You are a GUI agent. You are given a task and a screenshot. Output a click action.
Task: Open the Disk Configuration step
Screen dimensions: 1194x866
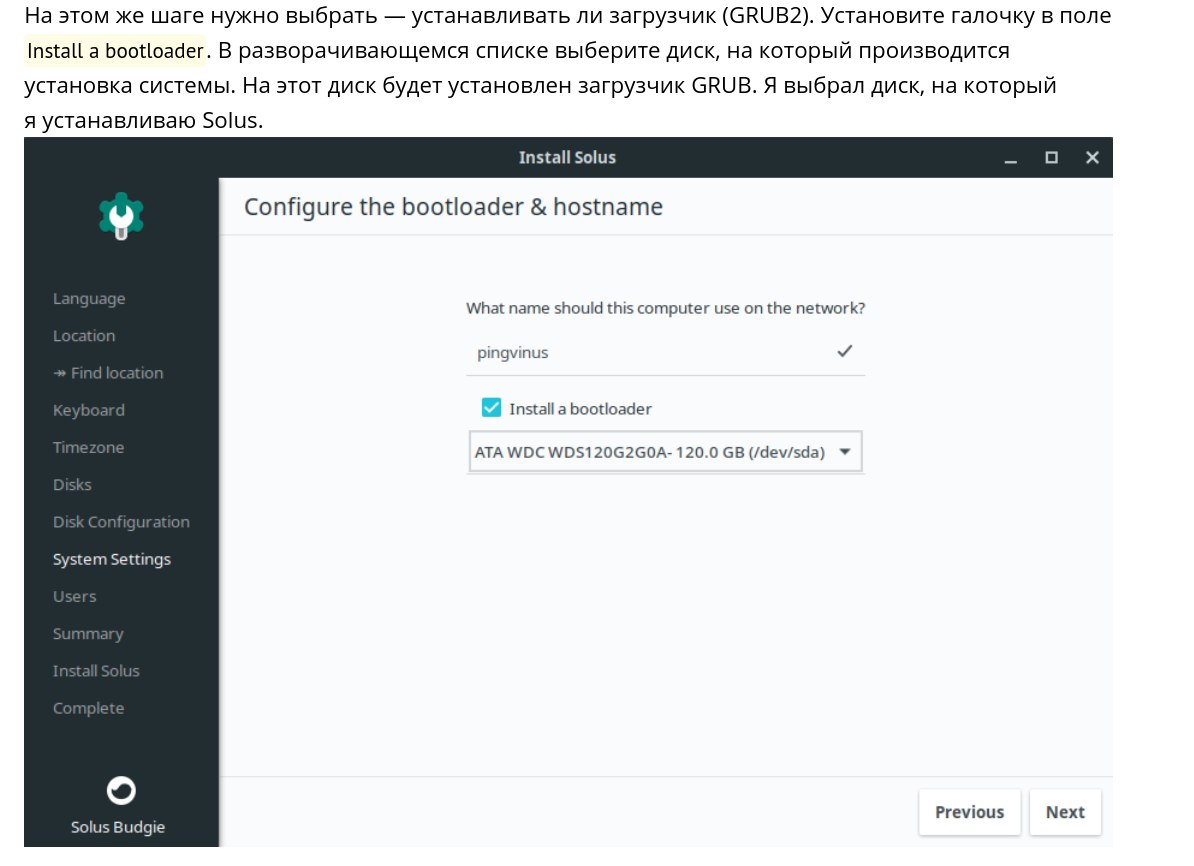(121, 522)
